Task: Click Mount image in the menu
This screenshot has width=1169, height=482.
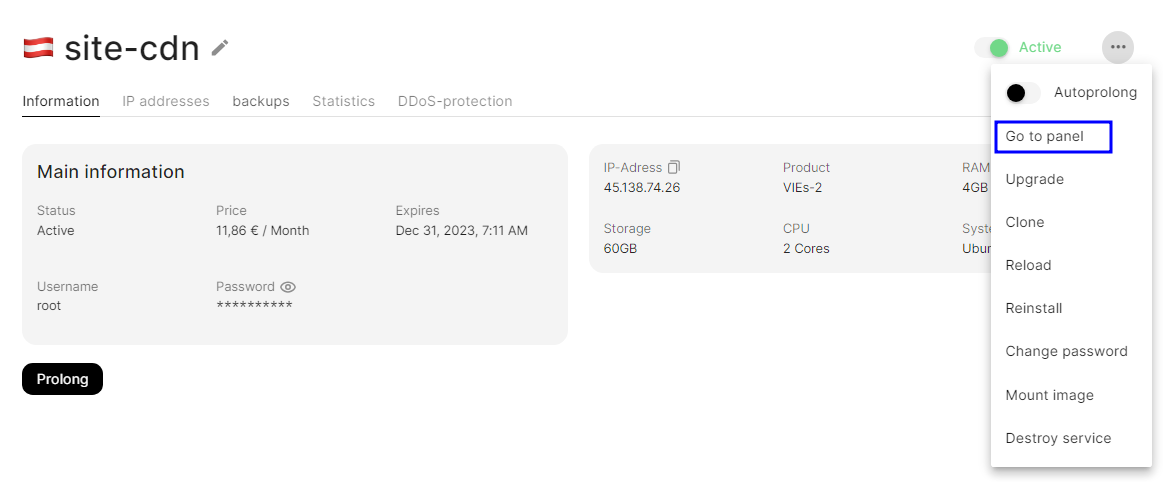Action: click(1049, 395)
